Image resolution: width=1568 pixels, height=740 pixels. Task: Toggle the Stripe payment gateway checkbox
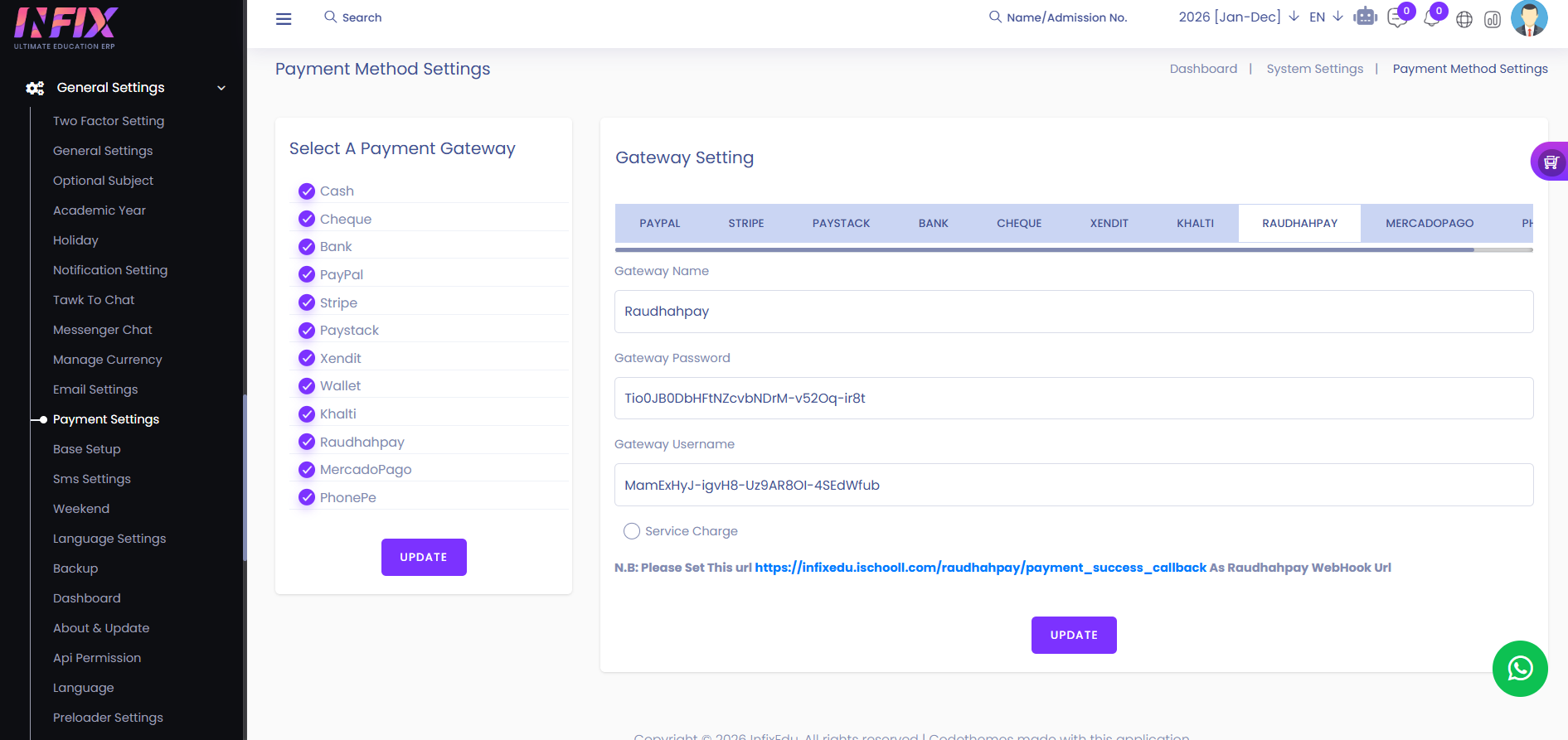307,302
